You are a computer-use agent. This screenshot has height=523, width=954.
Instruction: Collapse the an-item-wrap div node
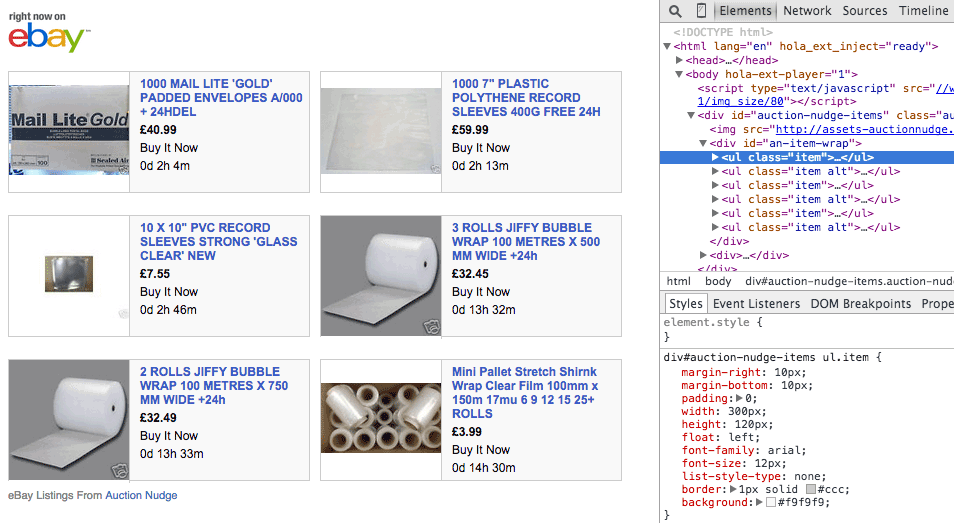(703, 144)
